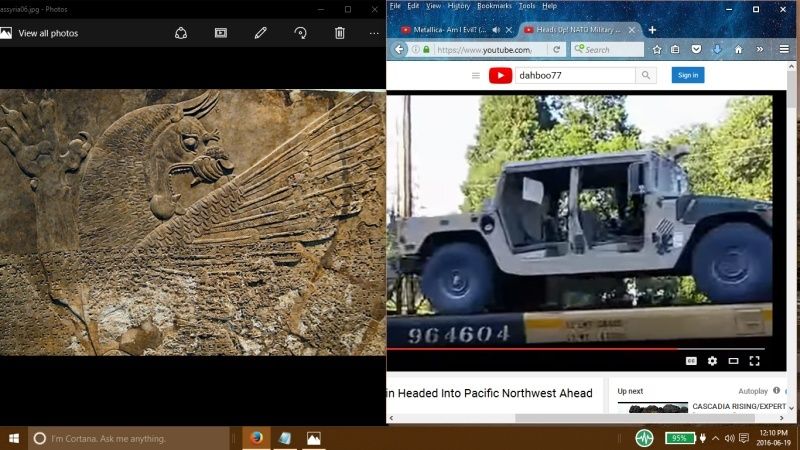This screenshot has width=800, height=450.
Task: Open the Help menu in Firefox
Action: [x=549, y=6]
